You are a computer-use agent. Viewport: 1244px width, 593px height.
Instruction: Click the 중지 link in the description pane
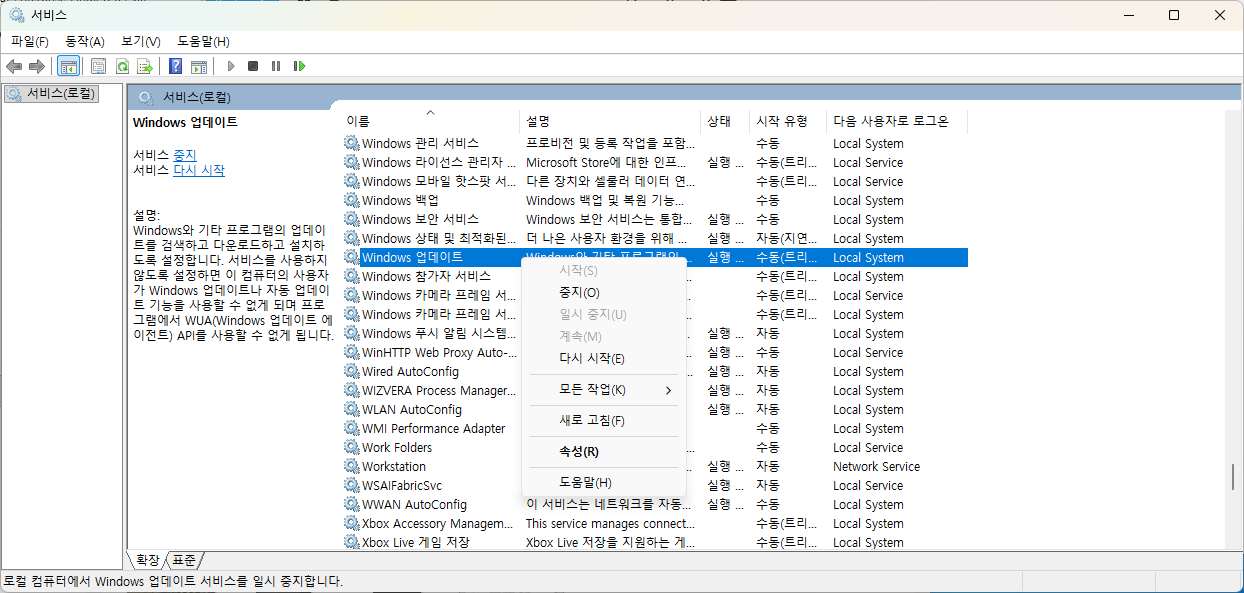(185, 155)
